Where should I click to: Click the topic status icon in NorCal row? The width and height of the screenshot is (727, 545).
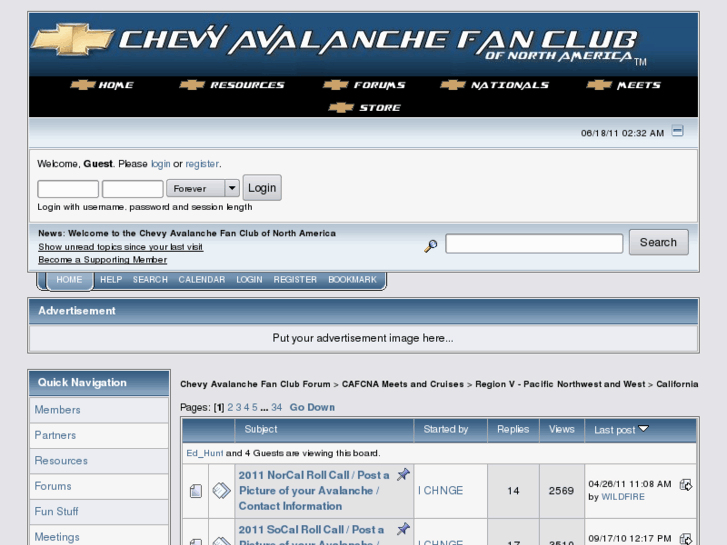(x=196, y=491)
